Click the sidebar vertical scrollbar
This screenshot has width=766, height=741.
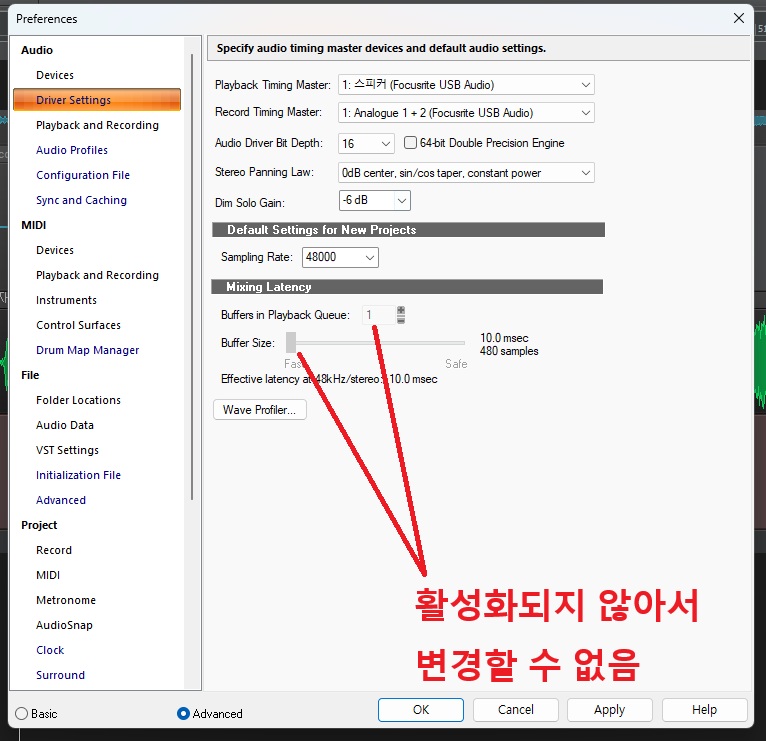192,276
